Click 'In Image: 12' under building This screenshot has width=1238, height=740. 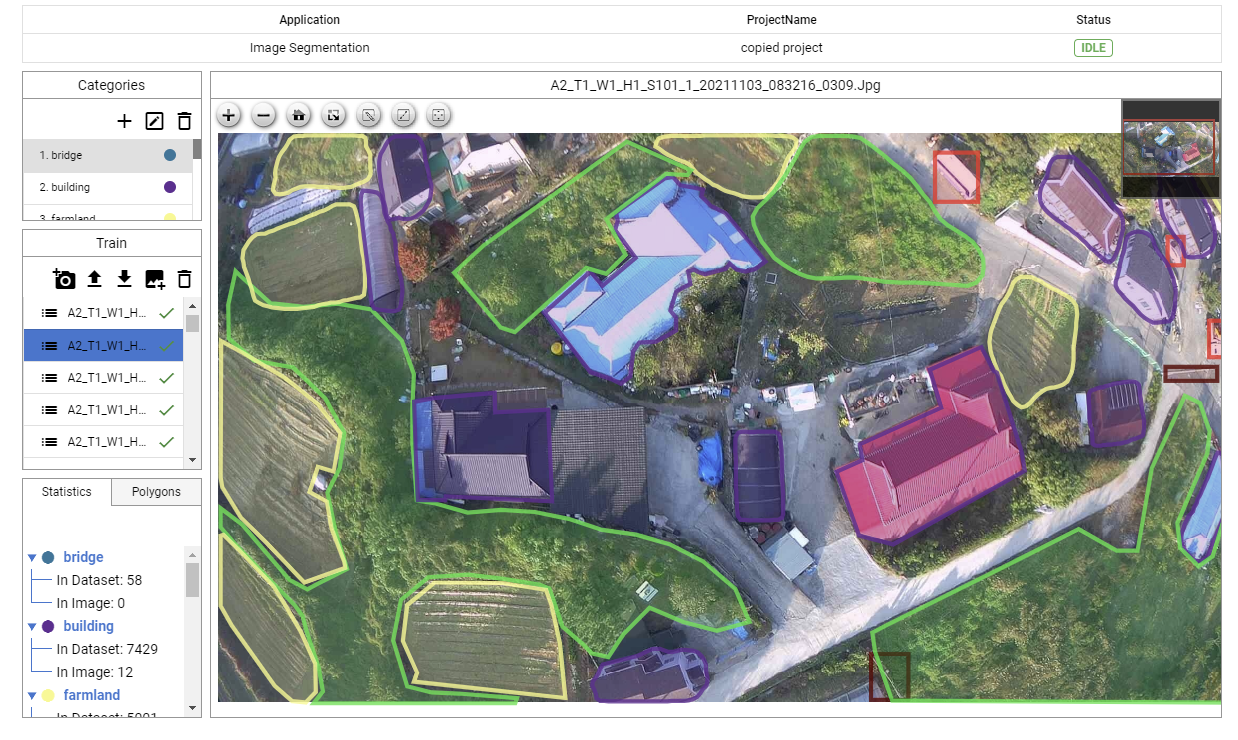point(95,672)
